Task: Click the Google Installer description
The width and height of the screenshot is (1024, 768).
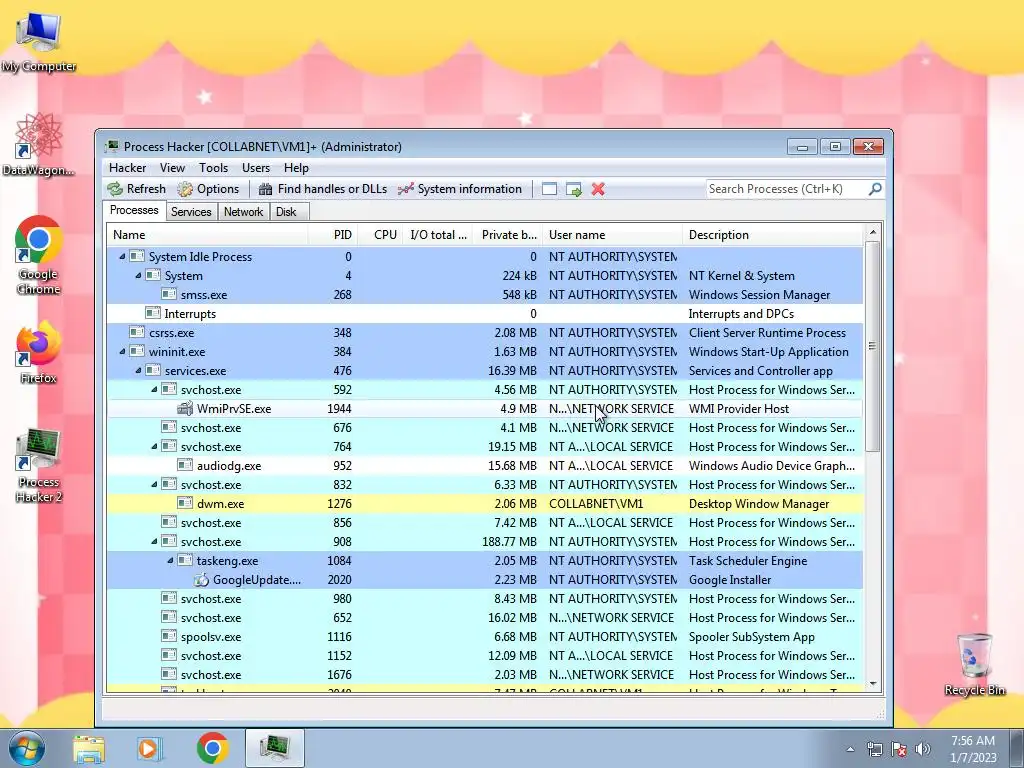Action: point(729,579)
